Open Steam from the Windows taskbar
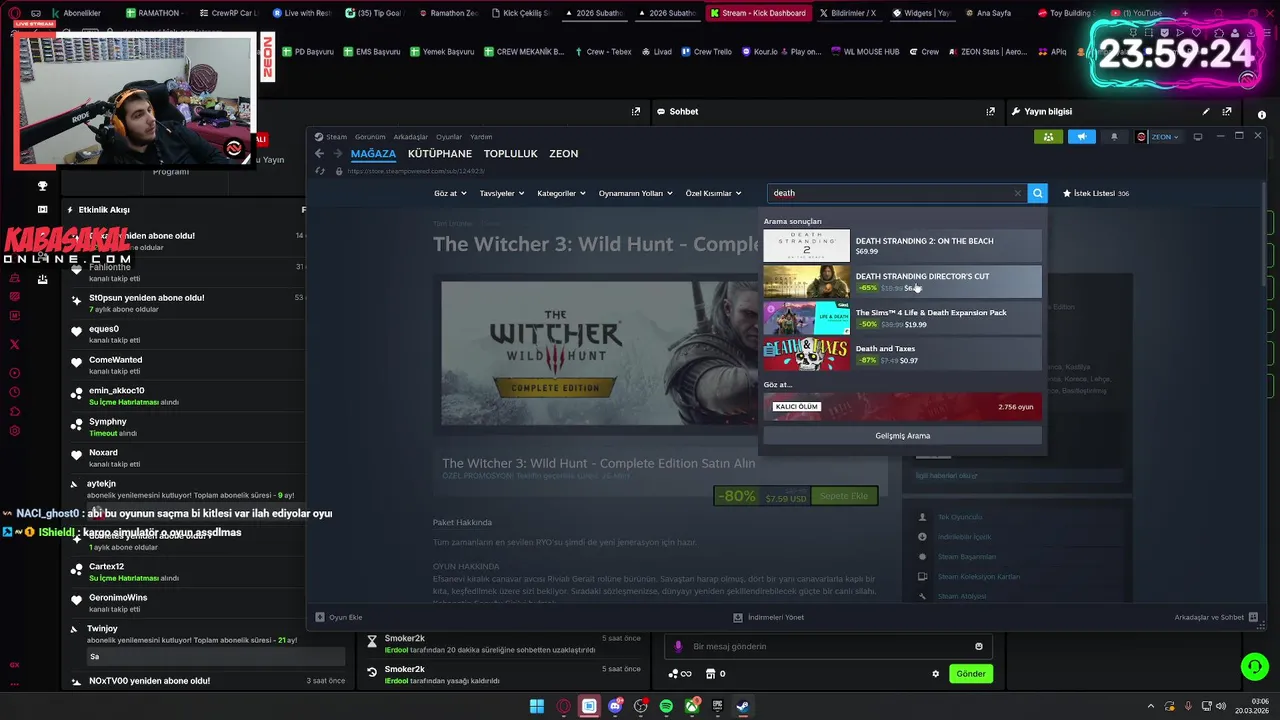Screen dimensions: 1280x720 tap(743, 706)
